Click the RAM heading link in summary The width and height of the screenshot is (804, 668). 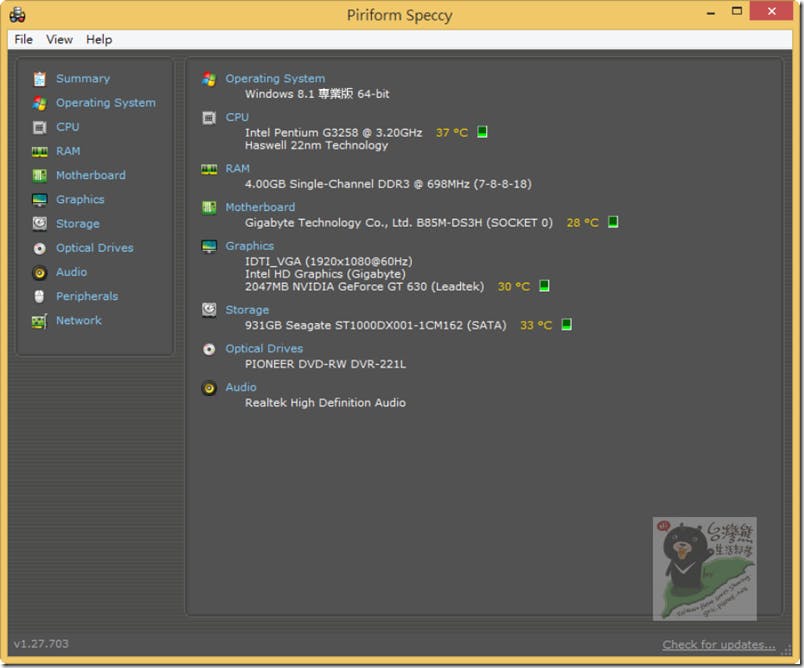[238, 169]
